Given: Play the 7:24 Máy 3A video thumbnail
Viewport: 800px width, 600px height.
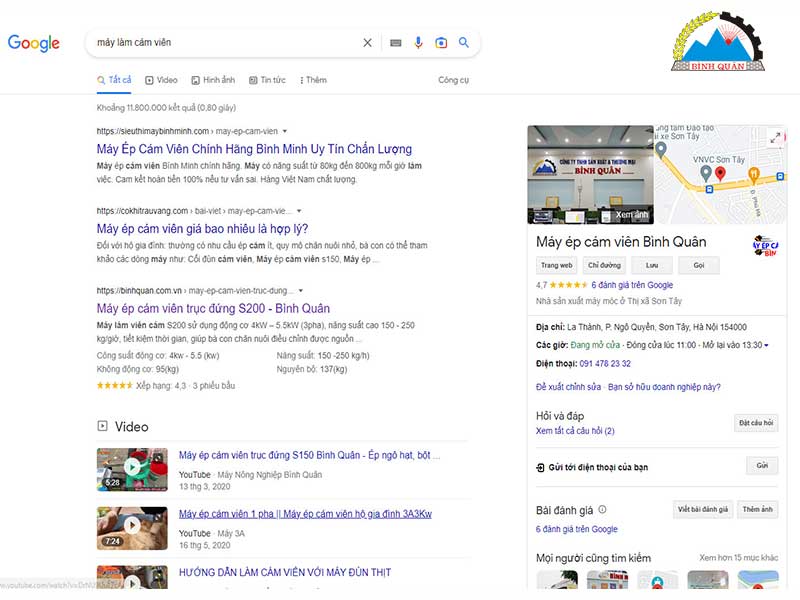Looking at the screenshot, I should coord(132,528).
